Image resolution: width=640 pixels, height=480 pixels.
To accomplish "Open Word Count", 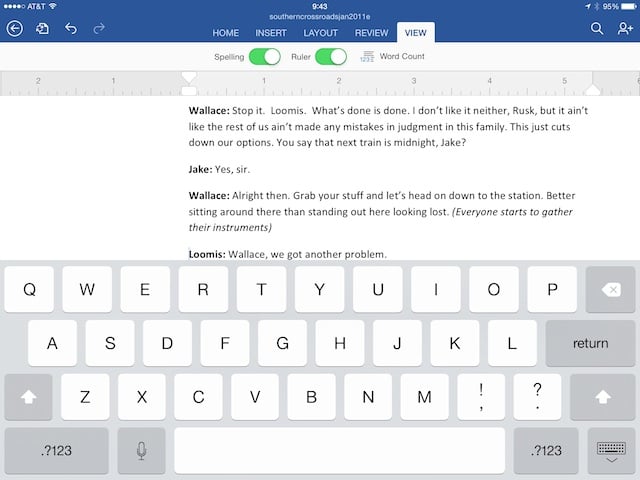I will 392,56.
